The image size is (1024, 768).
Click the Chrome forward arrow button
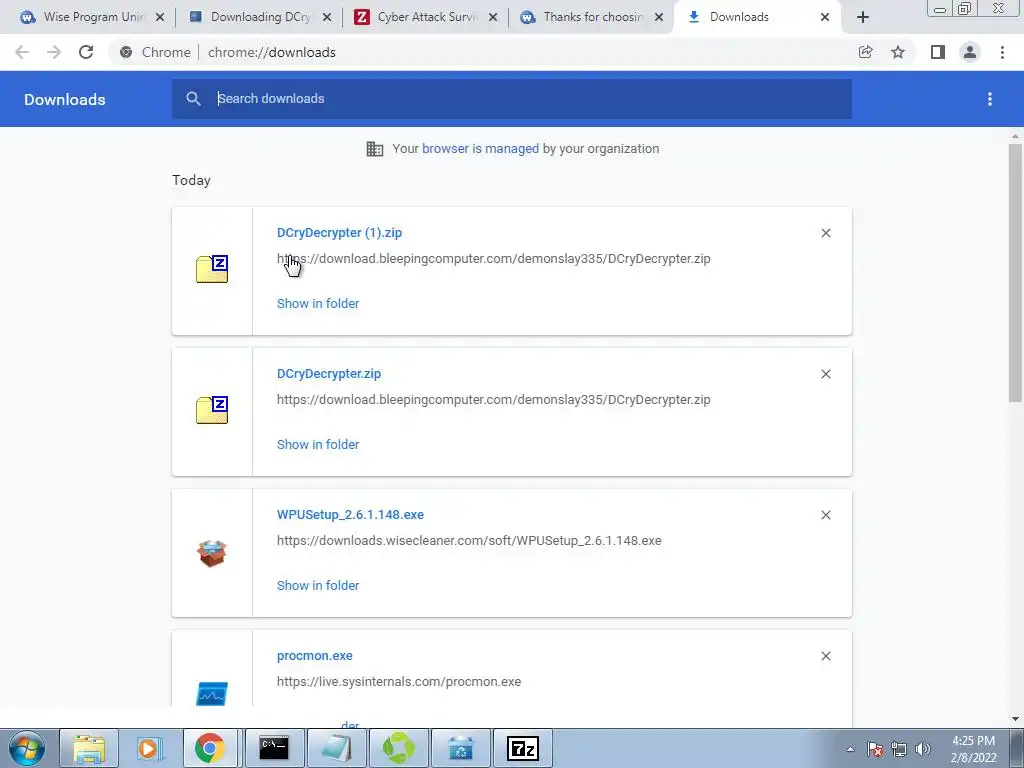pos(54,52)
